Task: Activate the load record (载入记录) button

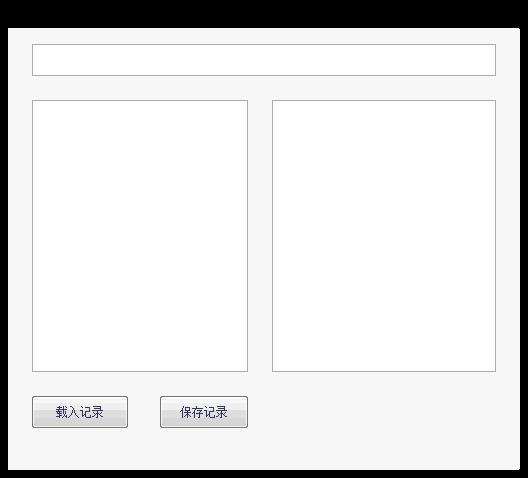Action: coord(80,412)
